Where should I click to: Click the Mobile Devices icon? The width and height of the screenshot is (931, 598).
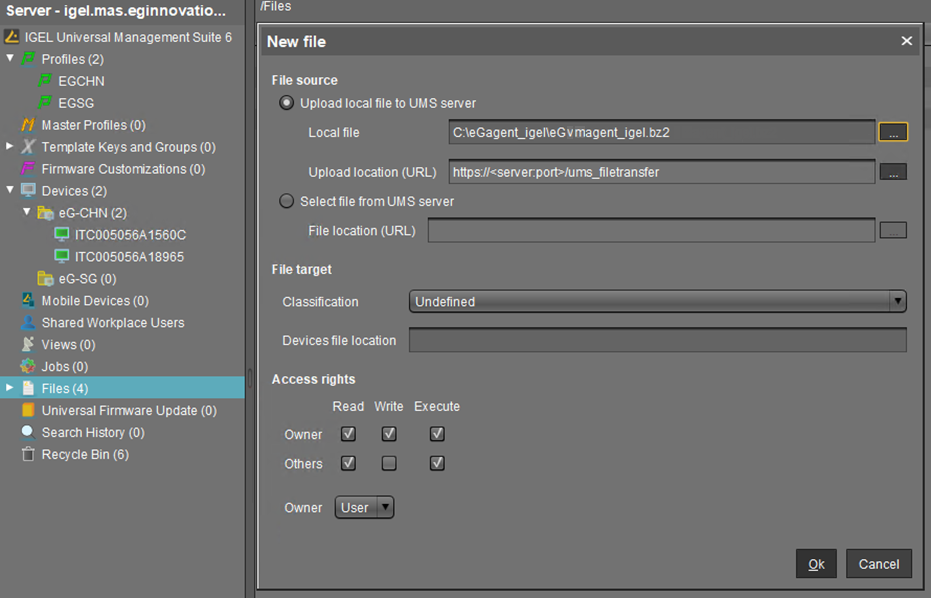[x=28, y=300]
